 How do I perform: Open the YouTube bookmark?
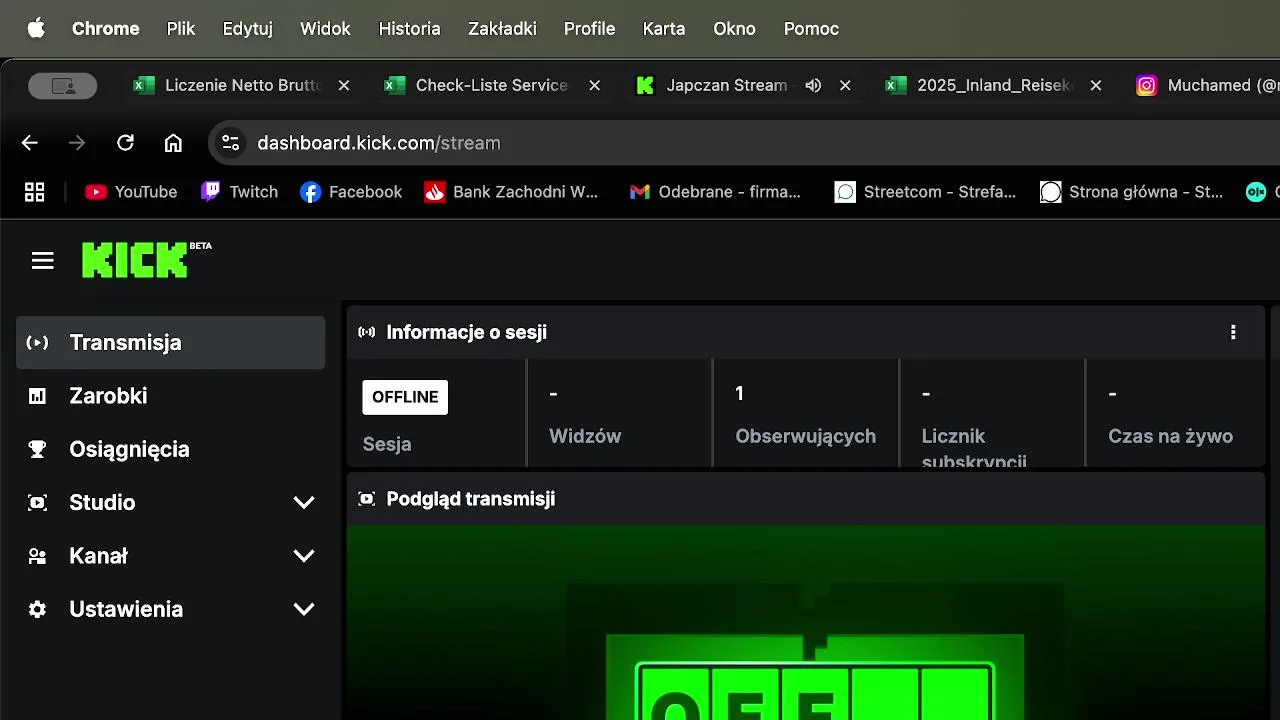click(131, 192)
